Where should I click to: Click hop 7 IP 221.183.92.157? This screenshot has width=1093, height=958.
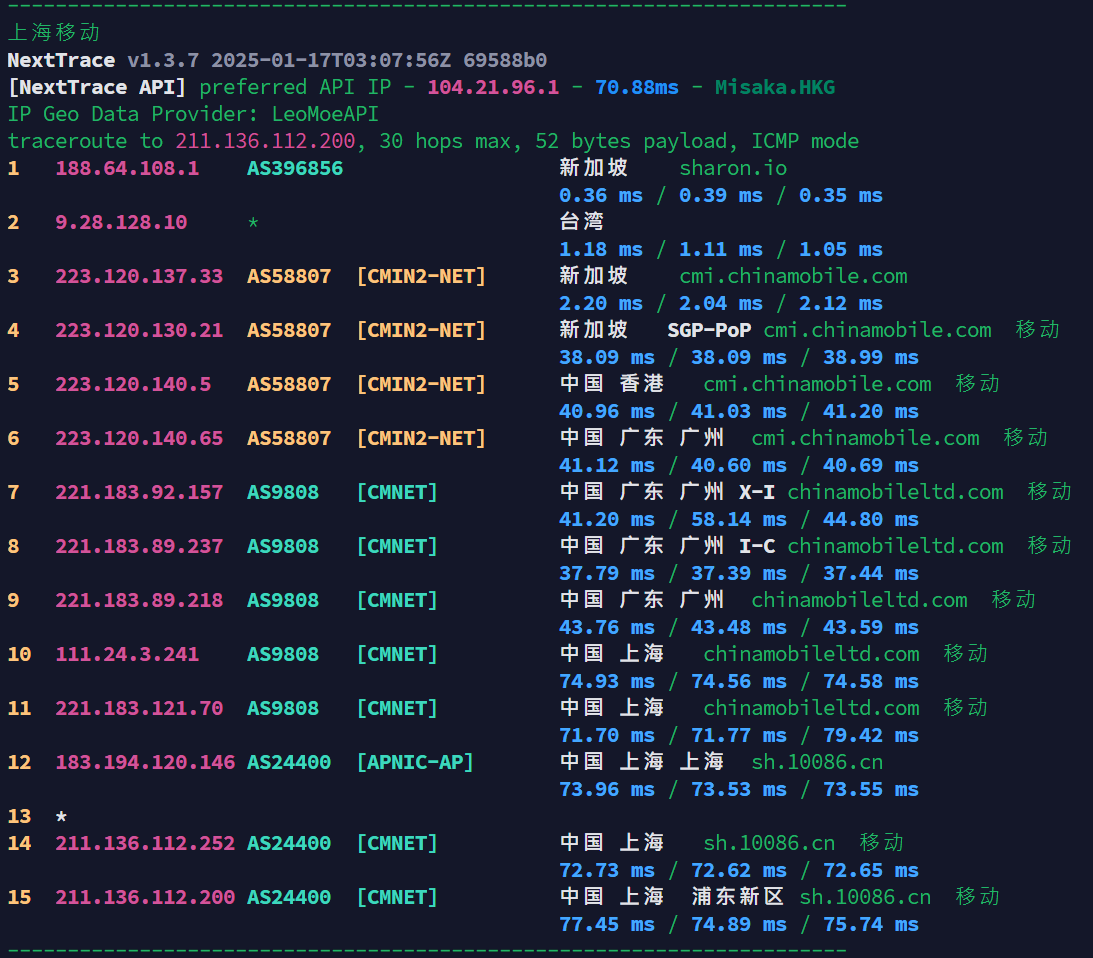pos(139,492)
